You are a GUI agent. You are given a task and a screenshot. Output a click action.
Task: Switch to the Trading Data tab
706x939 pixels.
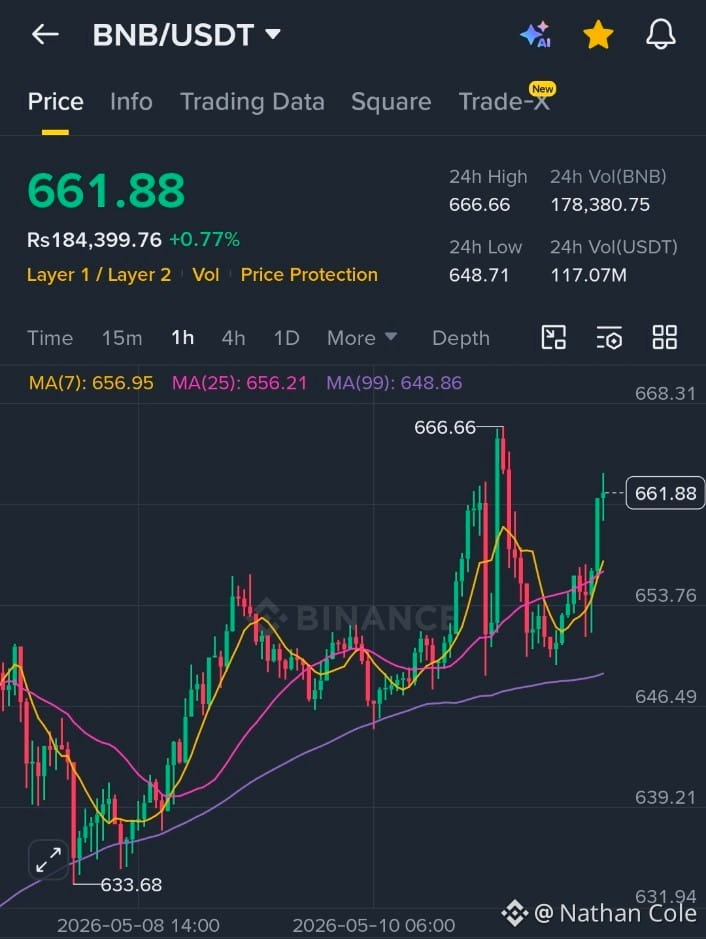252,102
